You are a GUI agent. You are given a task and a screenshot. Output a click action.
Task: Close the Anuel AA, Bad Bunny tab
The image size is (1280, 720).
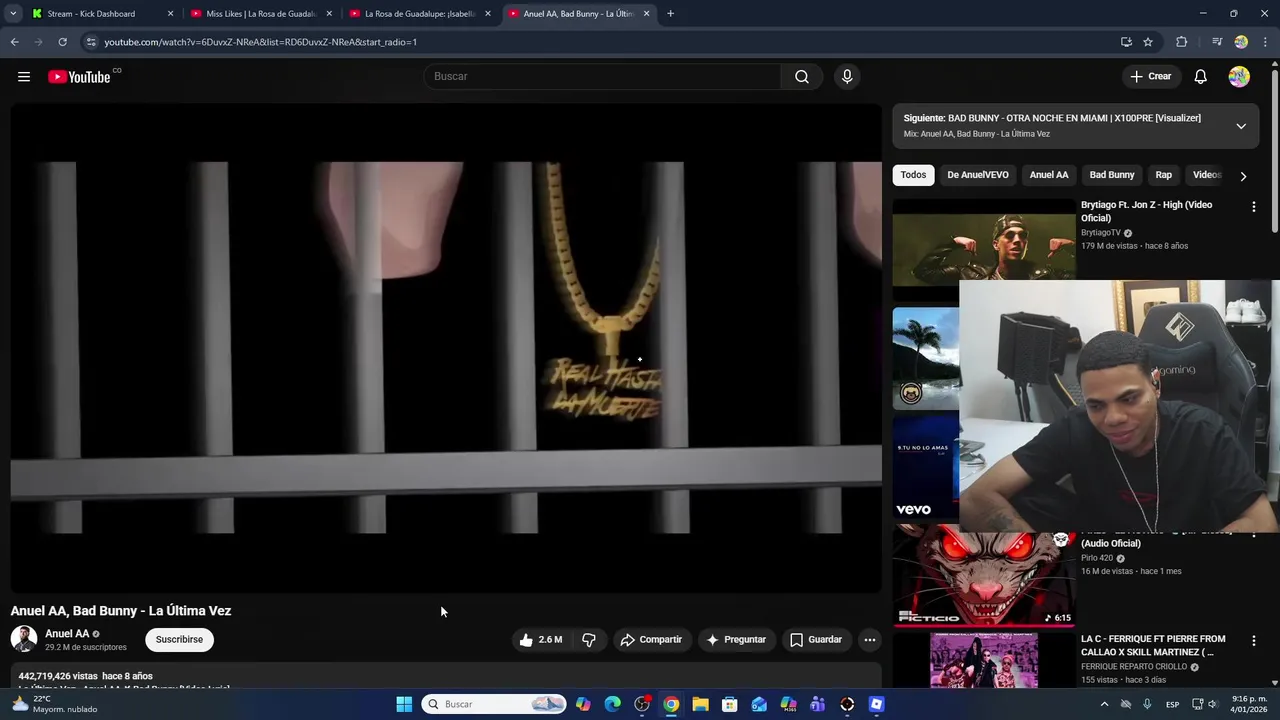pyautogui.click(x=646, y=14)
